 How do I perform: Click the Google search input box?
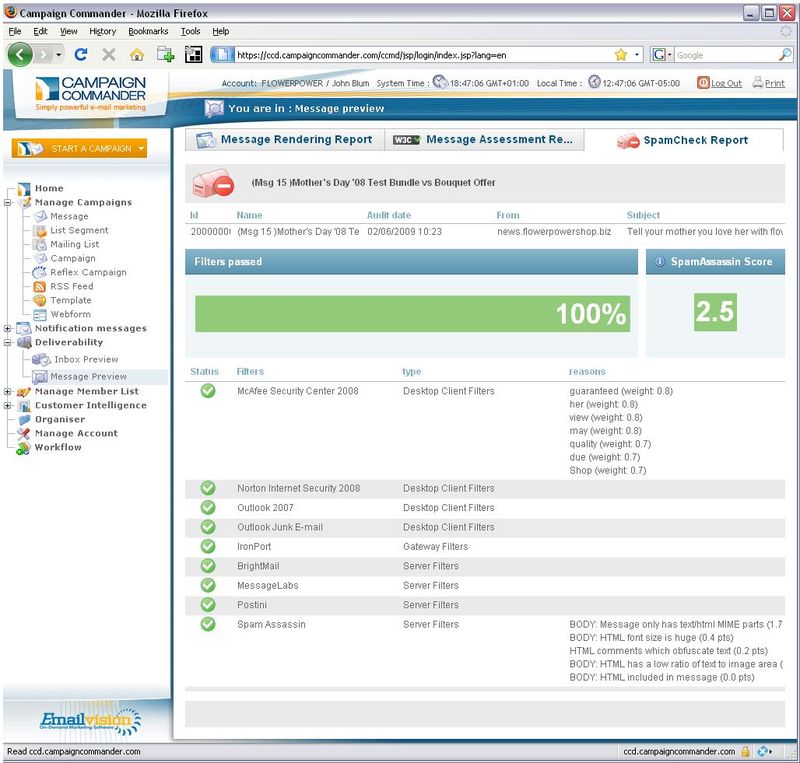(x=726, y=55)
